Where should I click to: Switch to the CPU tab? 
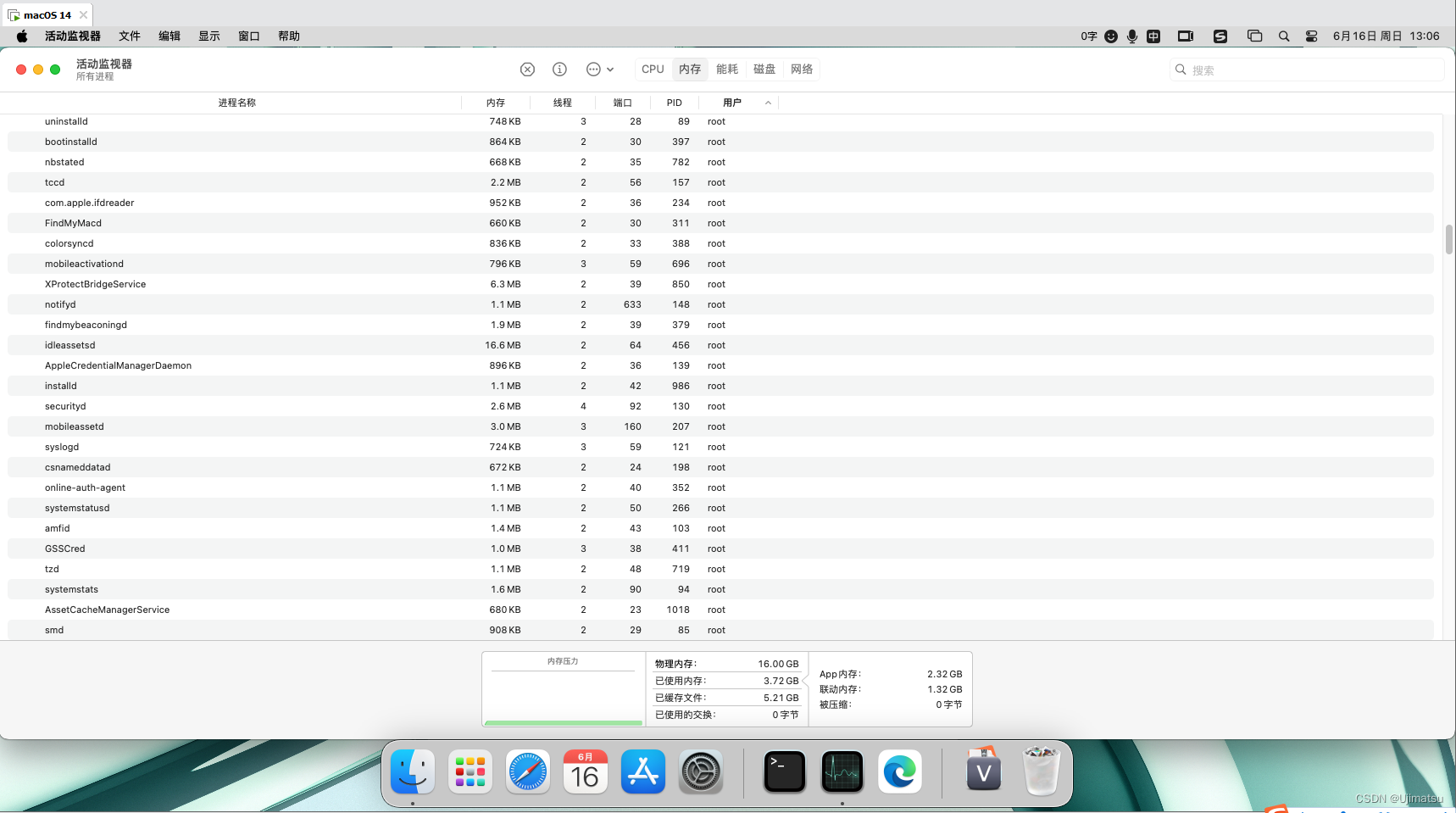pos(653,70)
